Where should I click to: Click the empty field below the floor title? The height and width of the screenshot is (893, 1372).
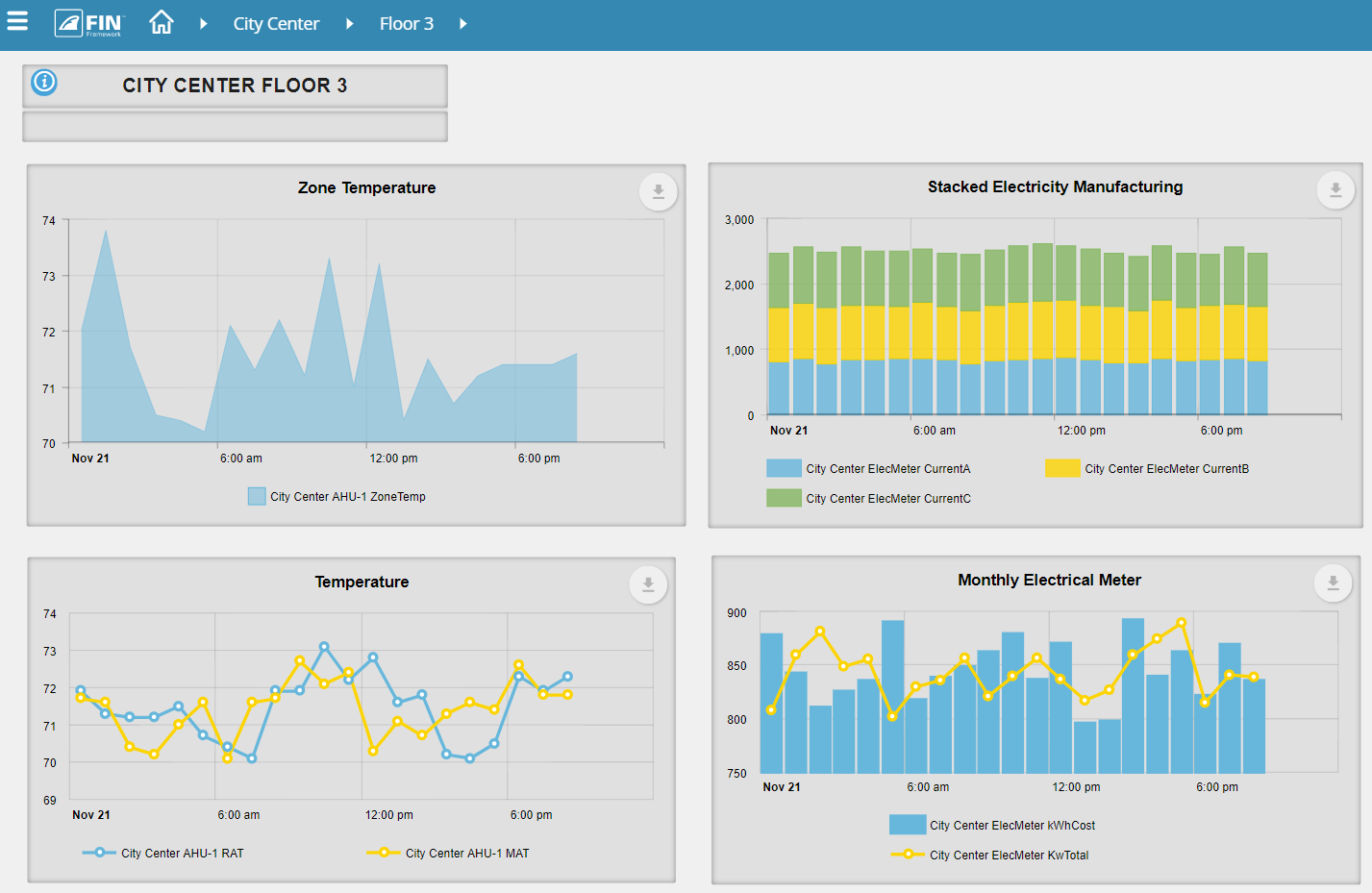click(235, 125)
